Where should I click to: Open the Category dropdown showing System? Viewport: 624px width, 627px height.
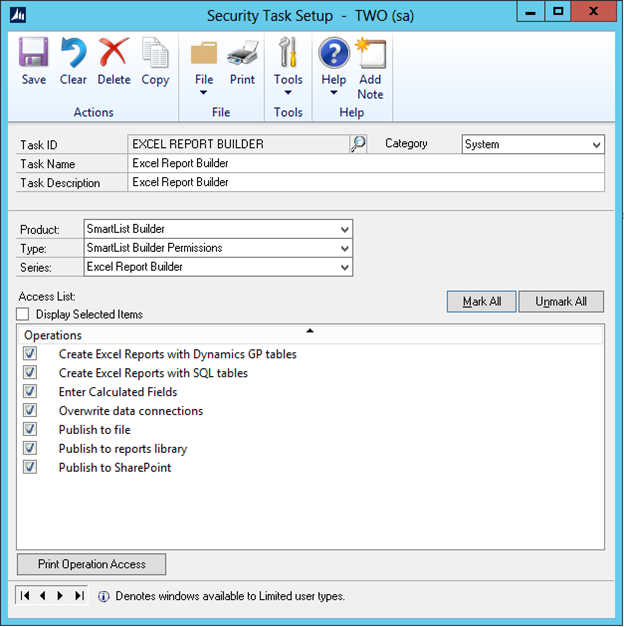[x=533, y=144]
